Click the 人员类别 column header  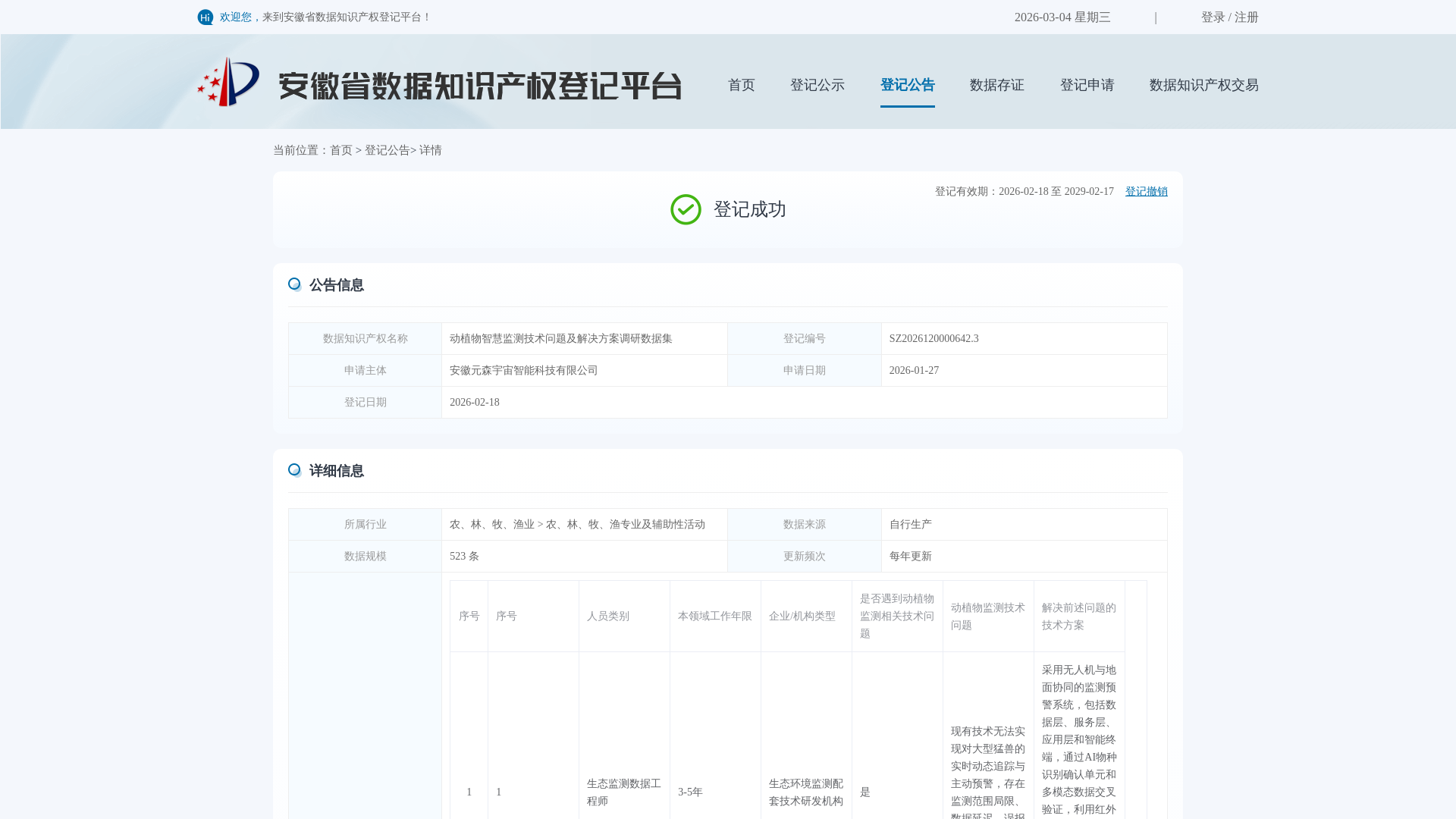coord(624,617)
